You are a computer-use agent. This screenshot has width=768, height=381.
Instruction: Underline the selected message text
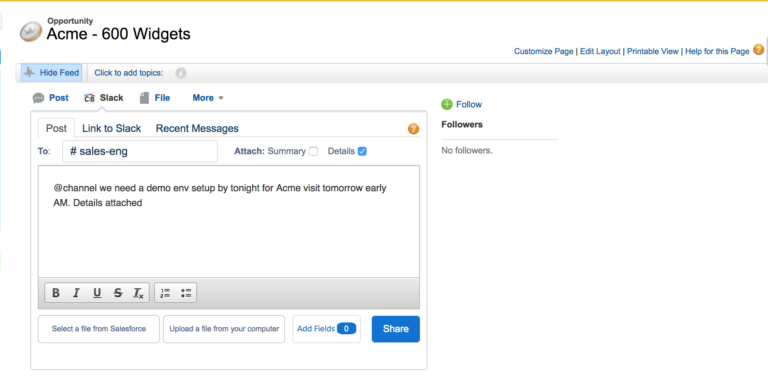[97, 293]
